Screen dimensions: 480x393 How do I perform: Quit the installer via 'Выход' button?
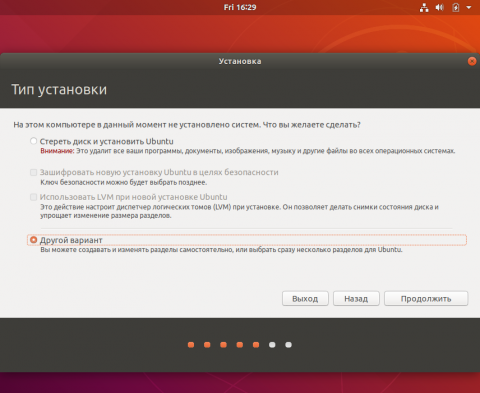tap(305, 298)
